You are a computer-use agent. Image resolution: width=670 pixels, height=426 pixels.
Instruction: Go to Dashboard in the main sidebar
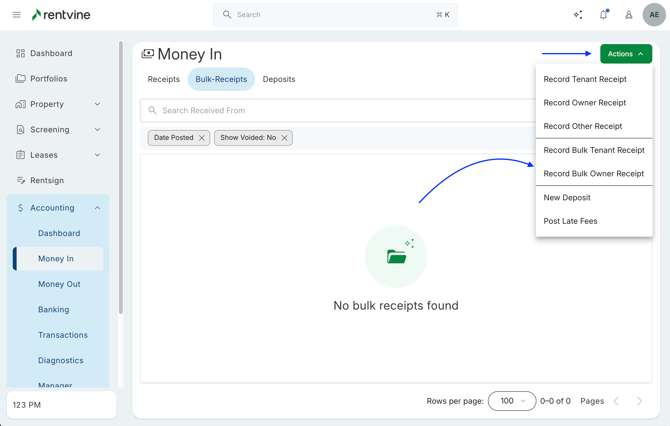click(x=51, y=53)
